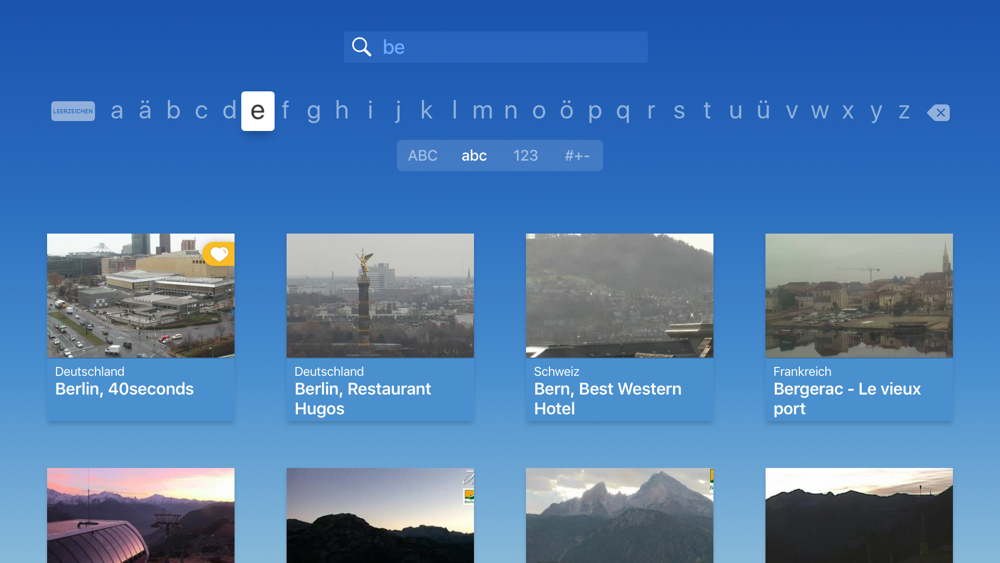Hit the LEERZEICHEN space key

[73, 111]
